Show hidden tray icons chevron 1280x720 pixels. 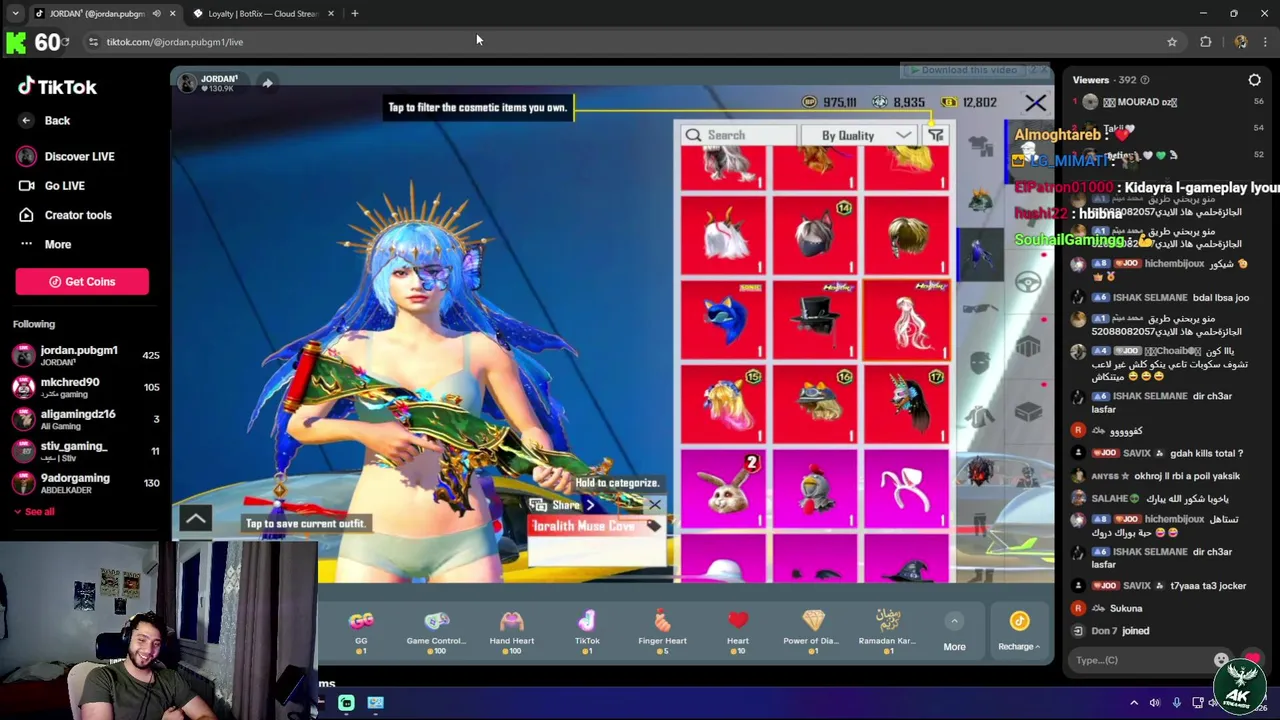1133,703
